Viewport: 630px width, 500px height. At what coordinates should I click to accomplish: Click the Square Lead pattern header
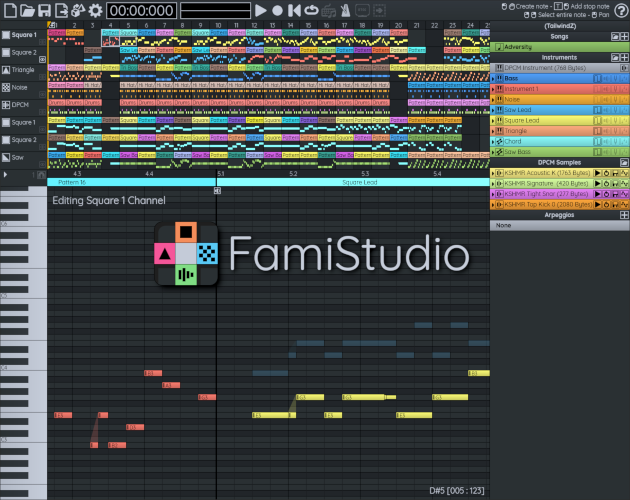click(353, 182)
